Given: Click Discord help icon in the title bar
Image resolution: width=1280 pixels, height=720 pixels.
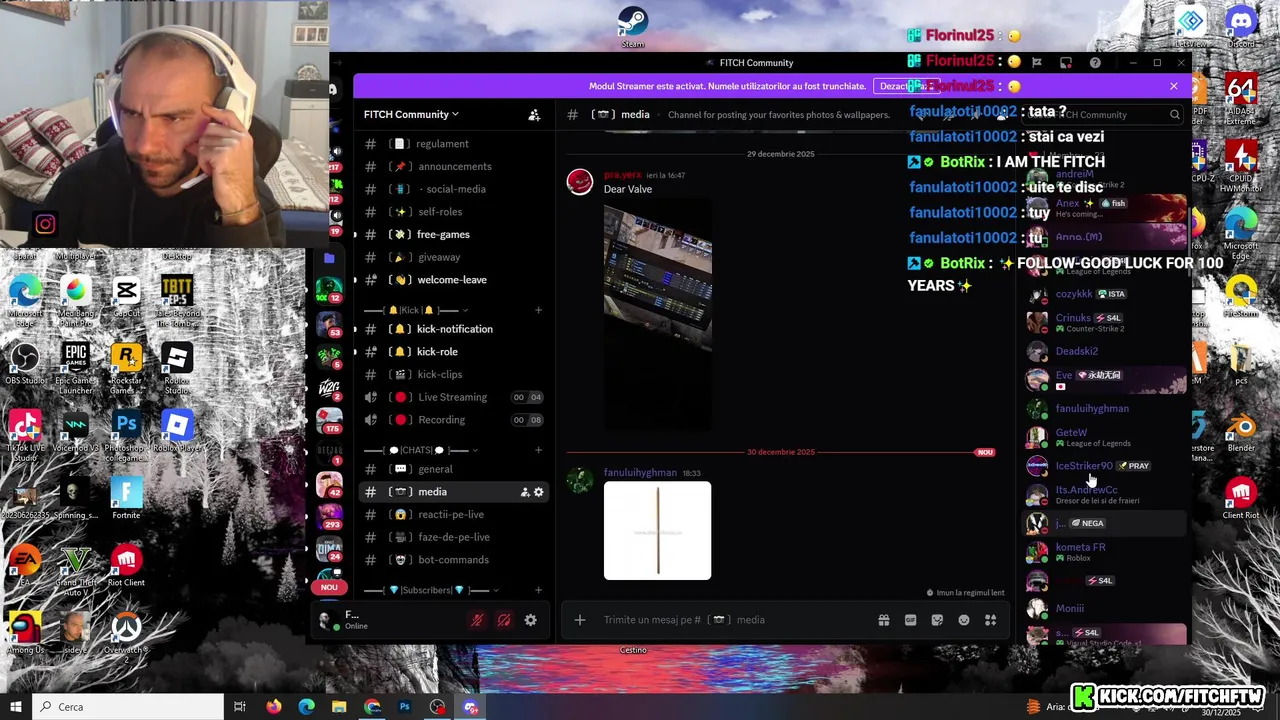Looking at the screenshot, I should pyautogui.click(x=1095, y=63).
